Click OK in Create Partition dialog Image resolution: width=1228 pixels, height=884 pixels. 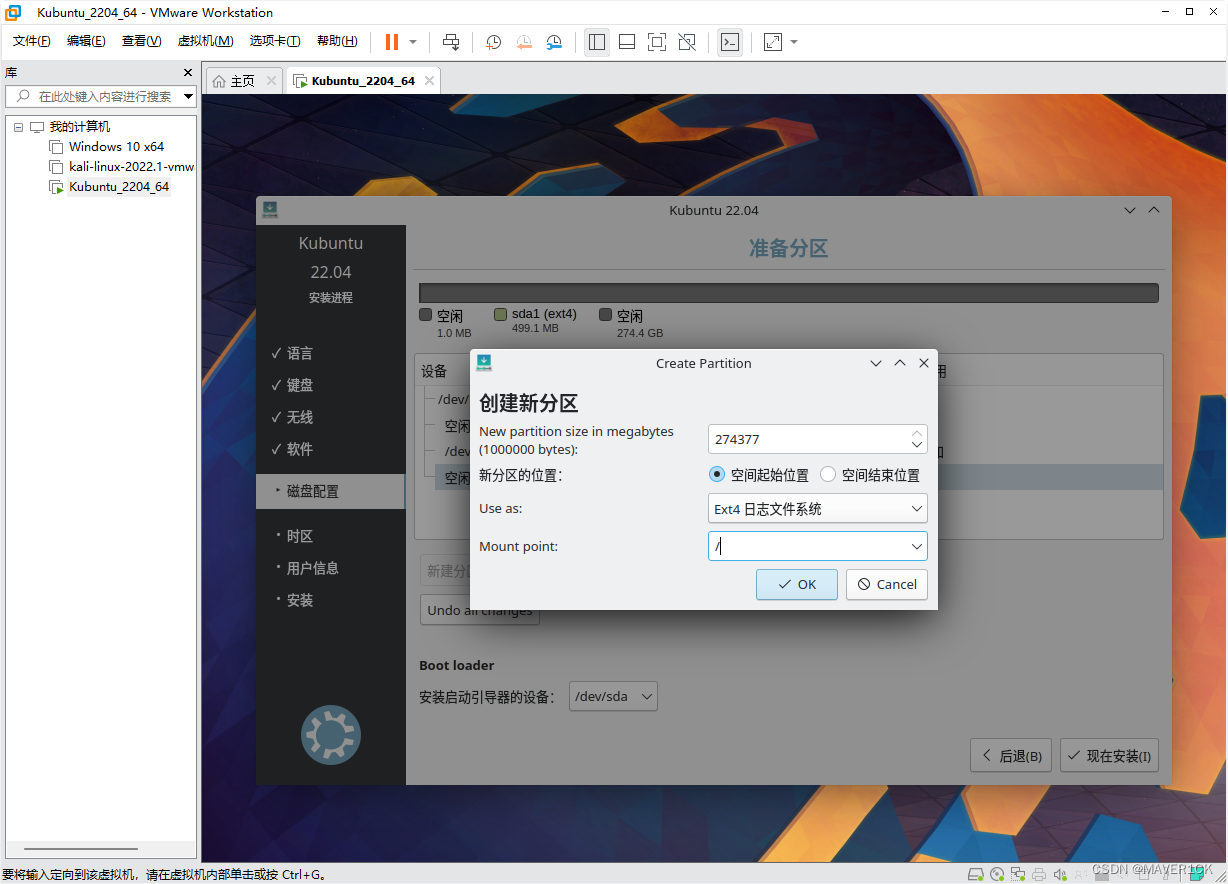coord(797,585)
